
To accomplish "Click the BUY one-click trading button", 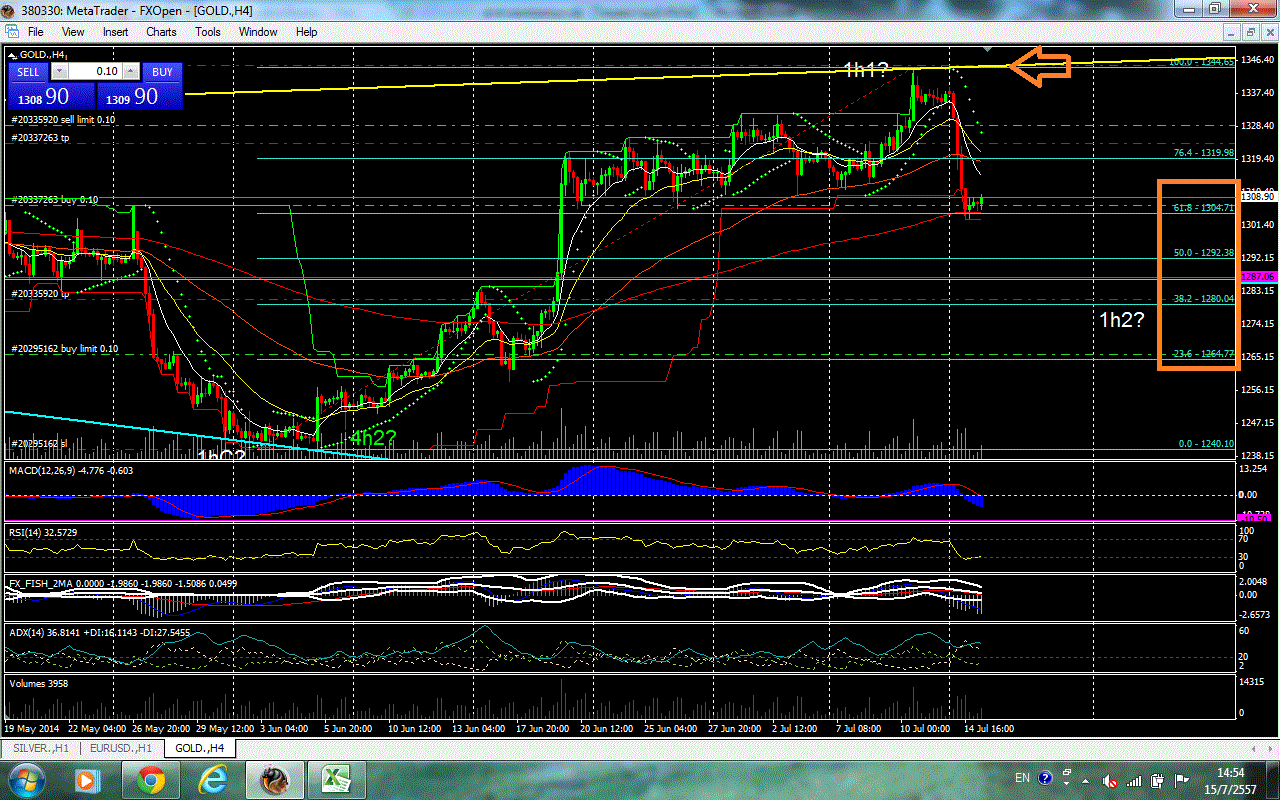I will click(162, 72).
